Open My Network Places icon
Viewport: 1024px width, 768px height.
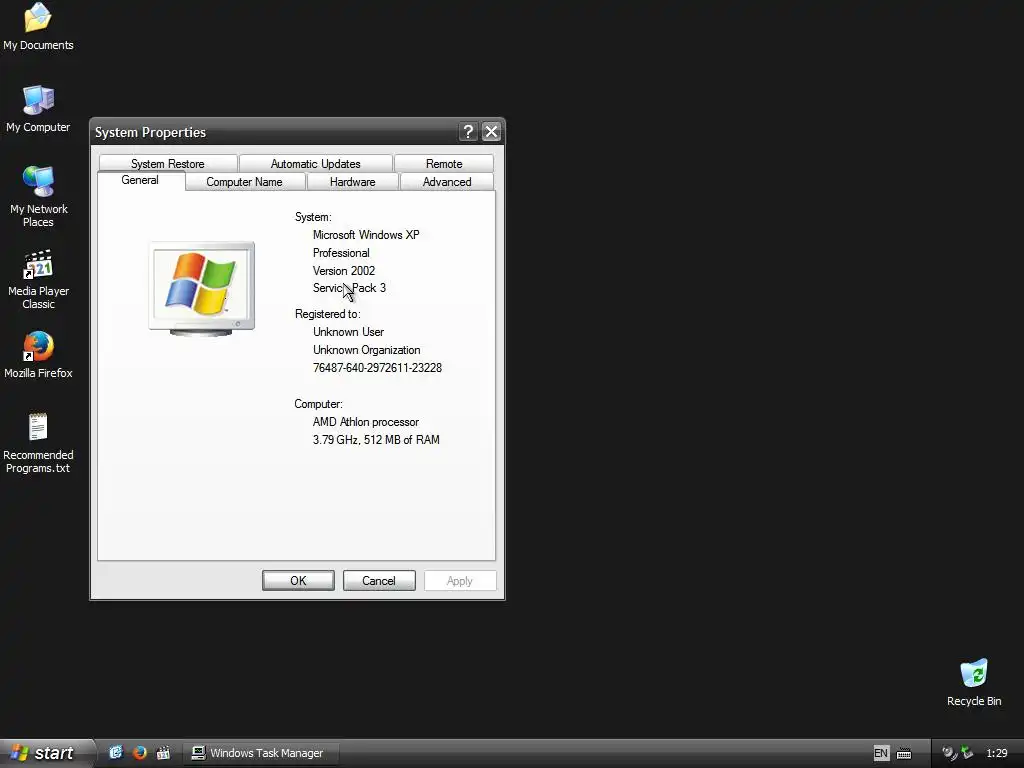point(38,196)
